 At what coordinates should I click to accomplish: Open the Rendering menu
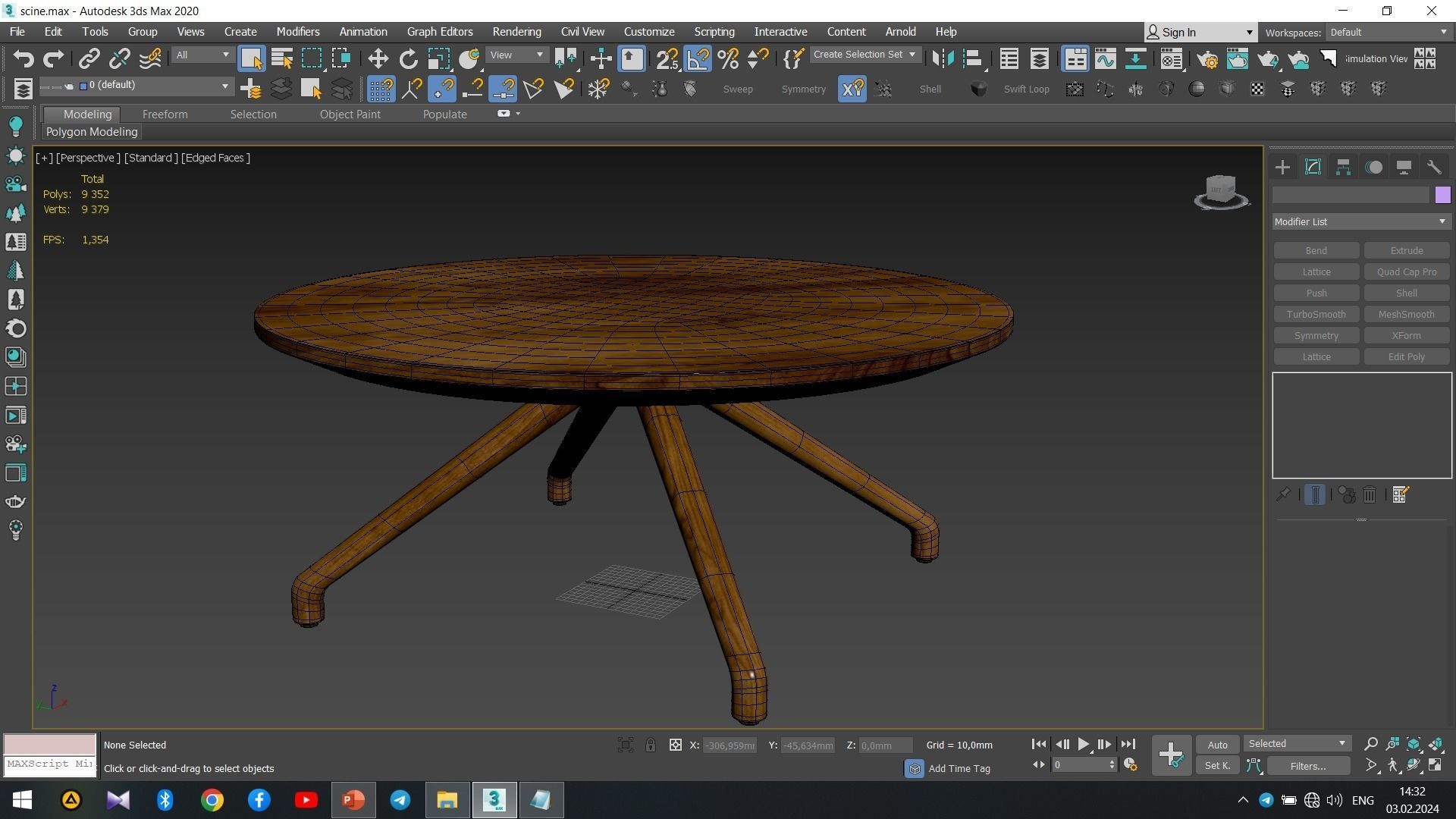[x=516, y=32]
